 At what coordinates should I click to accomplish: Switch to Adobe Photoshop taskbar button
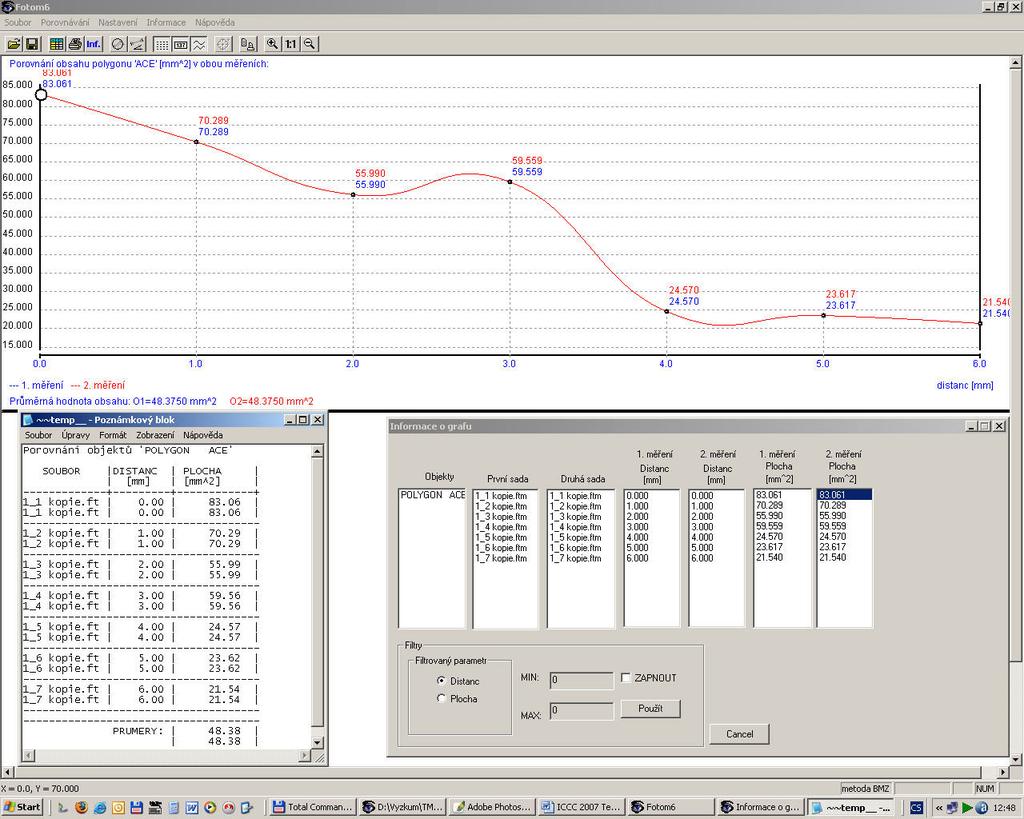492,807
